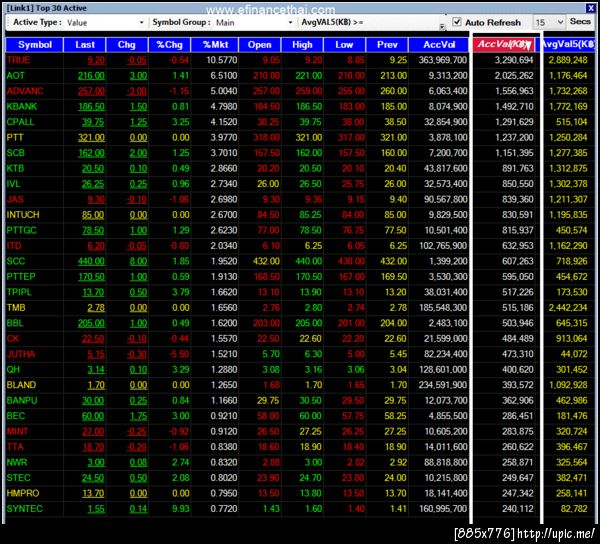Sort by the %Chg column header
The height and width of the screenshot is (544, 600).
pos(170,45)
